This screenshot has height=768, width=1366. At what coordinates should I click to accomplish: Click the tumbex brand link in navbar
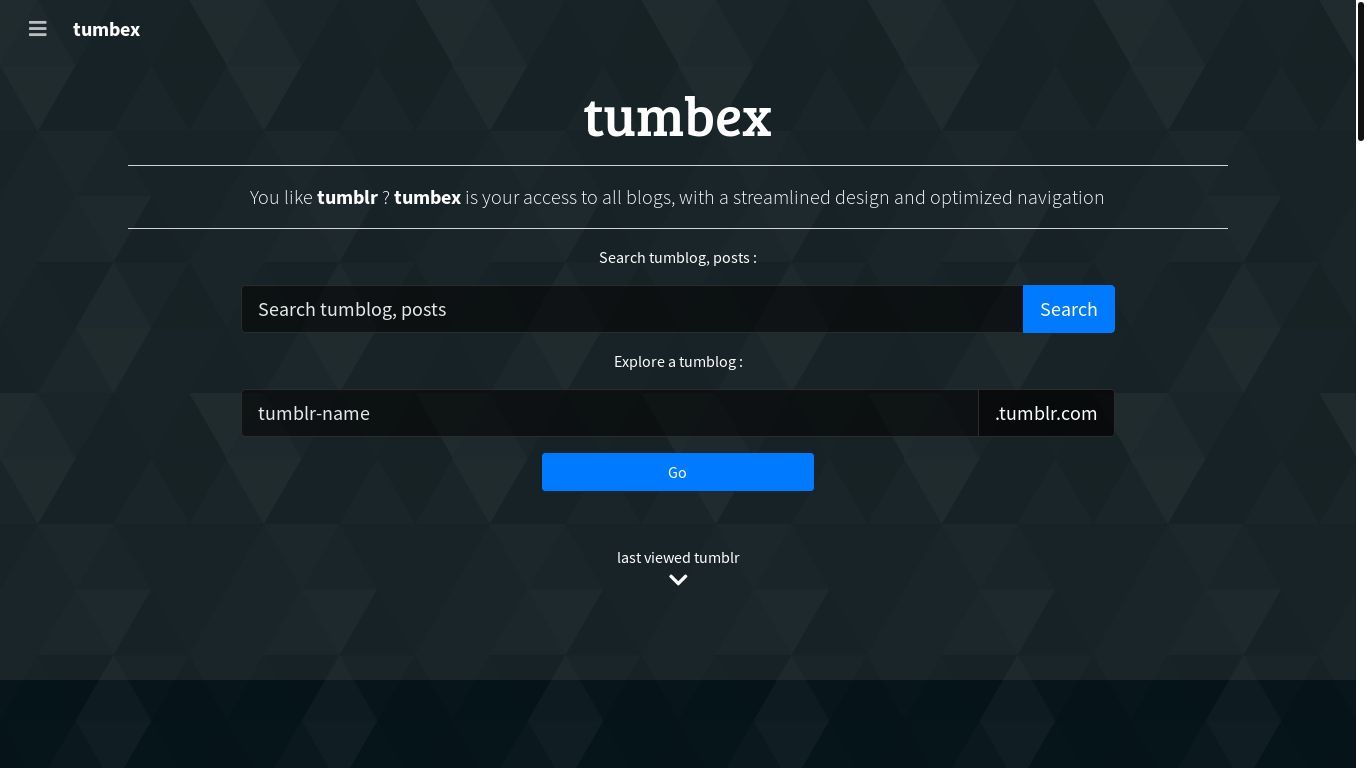tap(106, 29)
